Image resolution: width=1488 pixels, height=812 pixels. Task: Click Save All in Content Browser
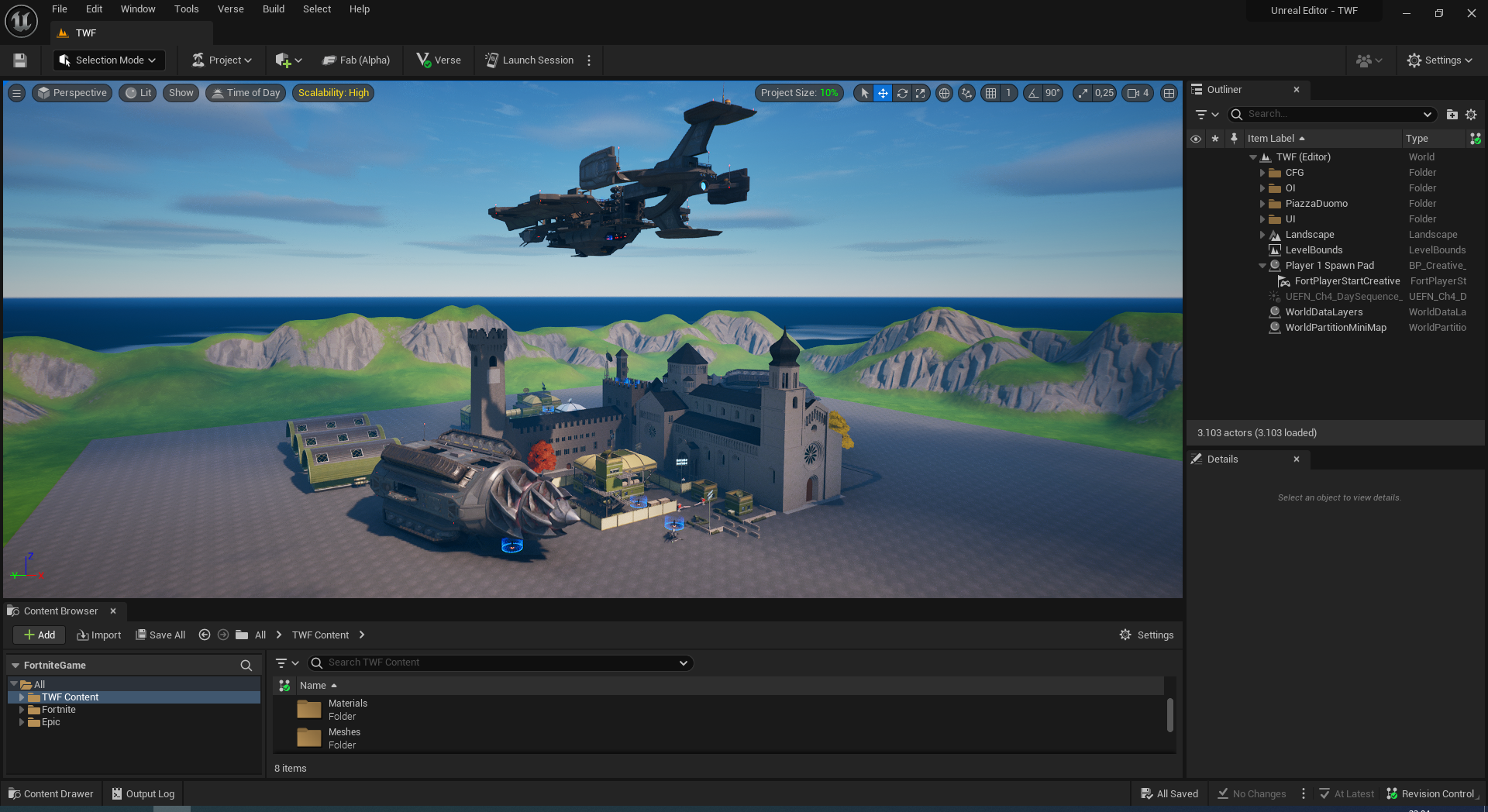click(x=160, y=635)
